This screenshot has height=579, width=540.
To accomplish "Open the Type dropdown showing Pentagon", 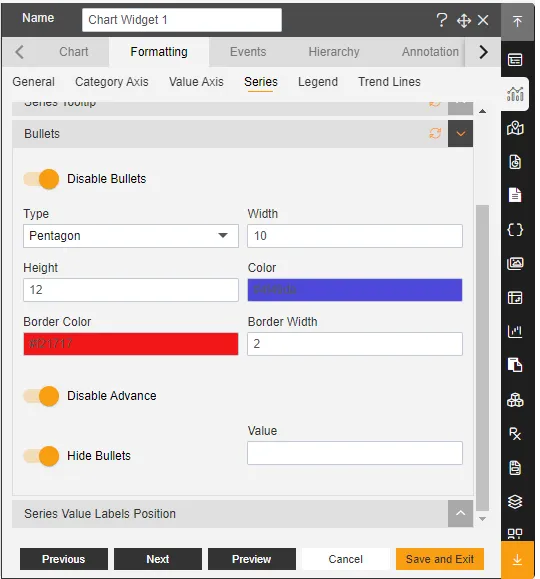I will [131, 236].
